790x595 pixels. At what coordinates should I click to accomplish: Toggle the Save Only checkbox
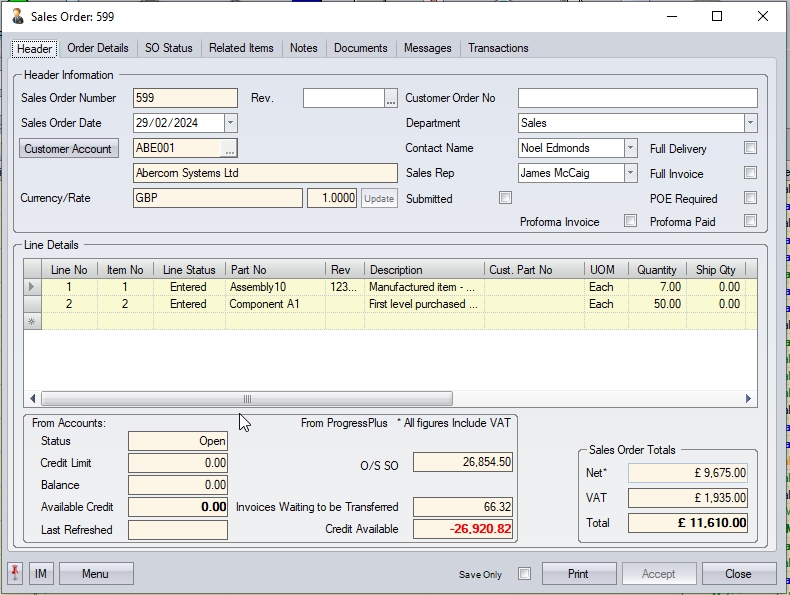[524, 574]
